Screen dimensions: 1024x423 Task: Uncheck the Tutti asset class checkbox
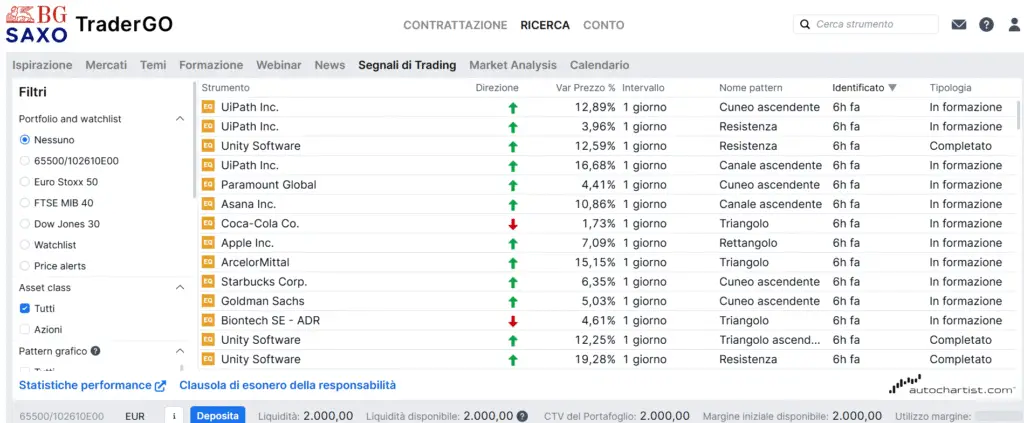click(25, 308)
